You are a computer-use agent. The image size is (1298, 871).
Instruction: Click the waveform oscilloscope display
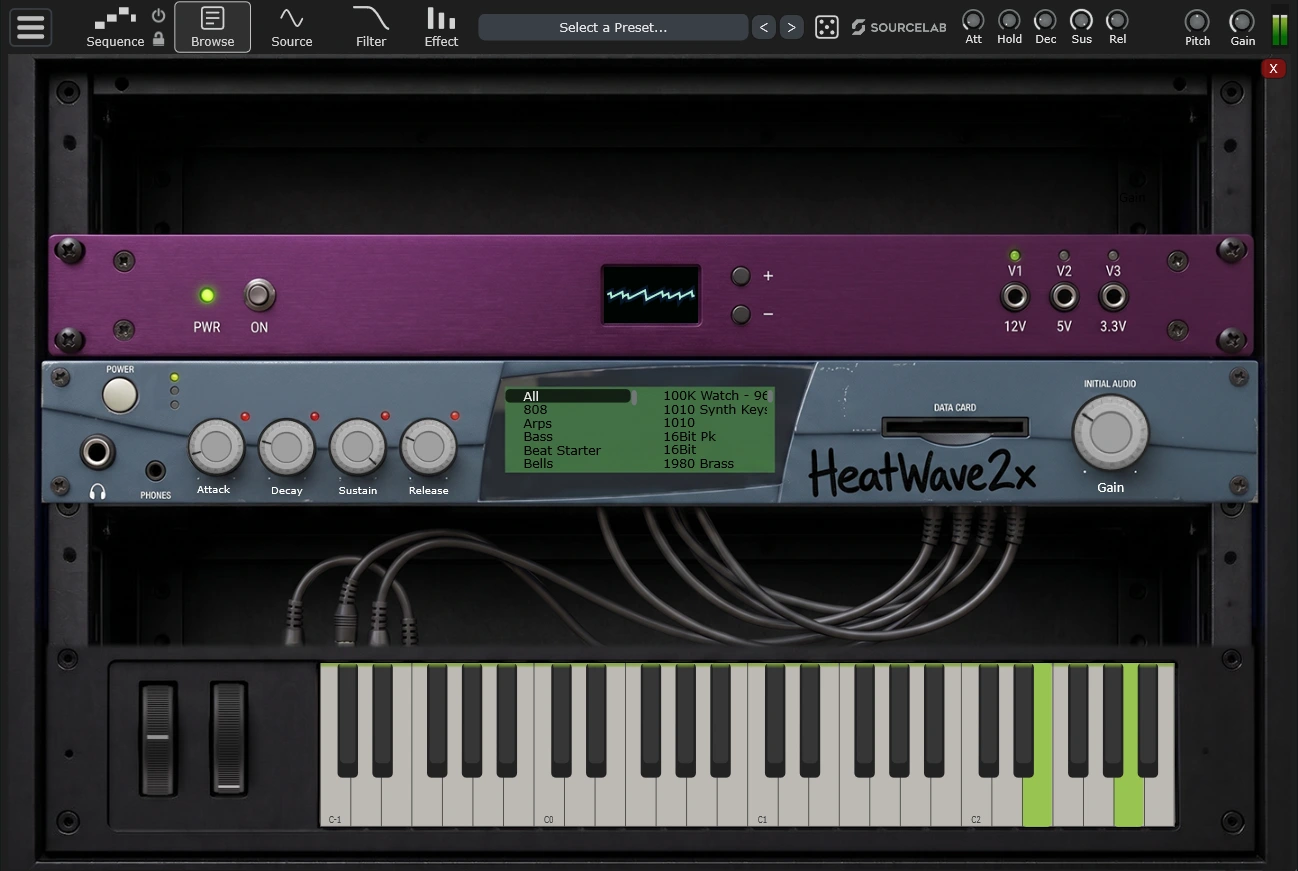click(650, 294)
